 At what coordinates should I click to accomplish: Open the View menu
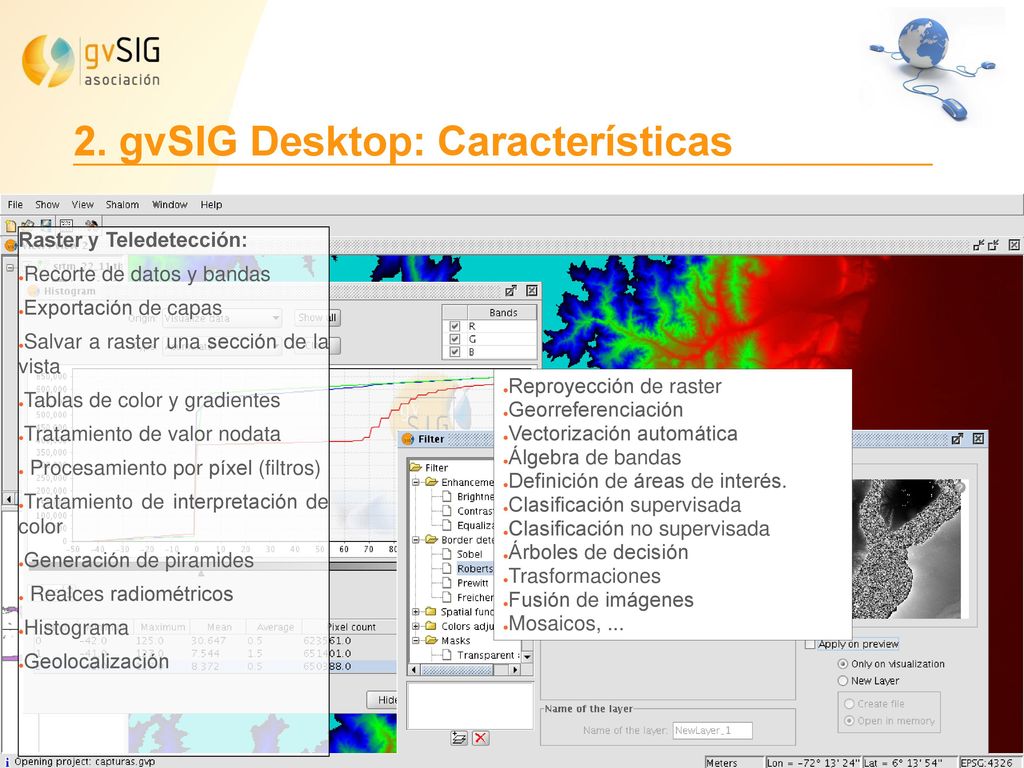(x=82, y=204)
